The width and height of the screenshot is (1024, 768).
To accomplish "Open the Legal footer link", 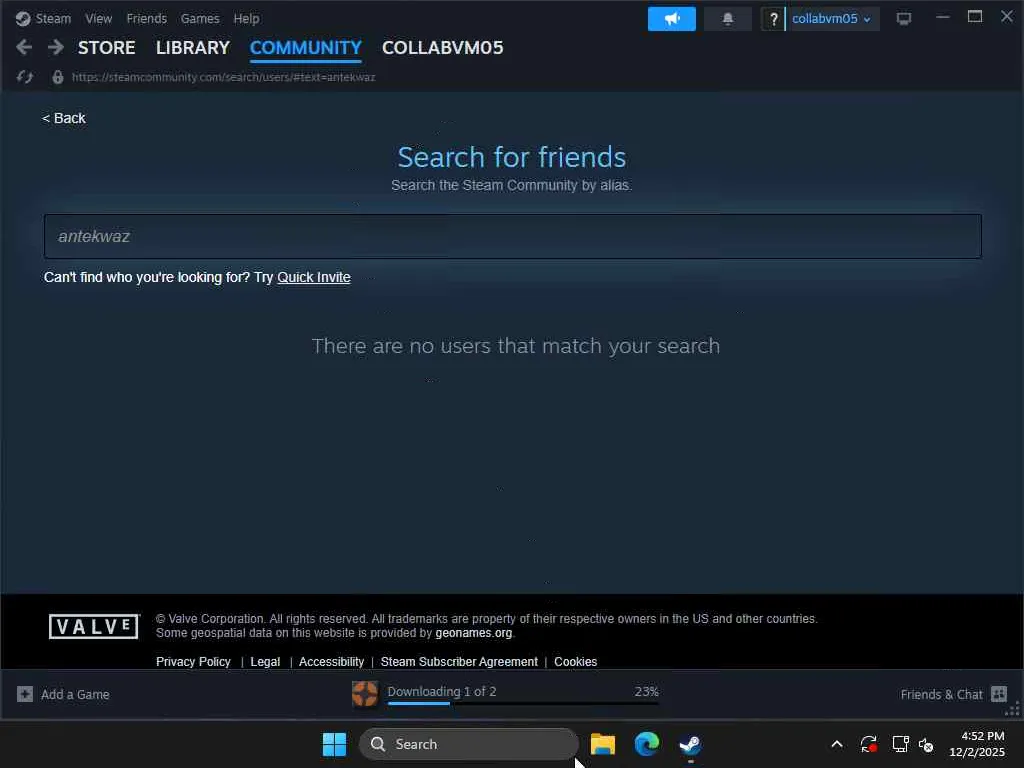I will click(265, 662).
